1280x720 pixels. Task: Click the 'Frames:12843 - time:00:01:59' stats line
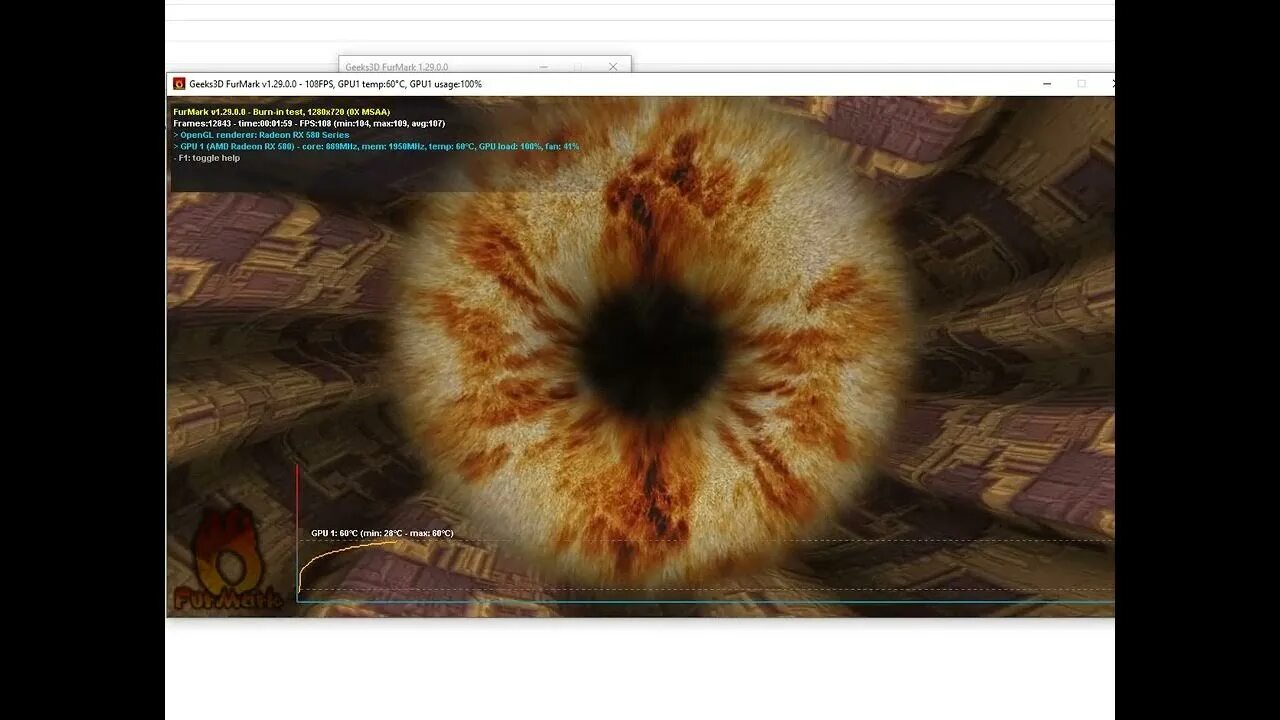point(309,123)
